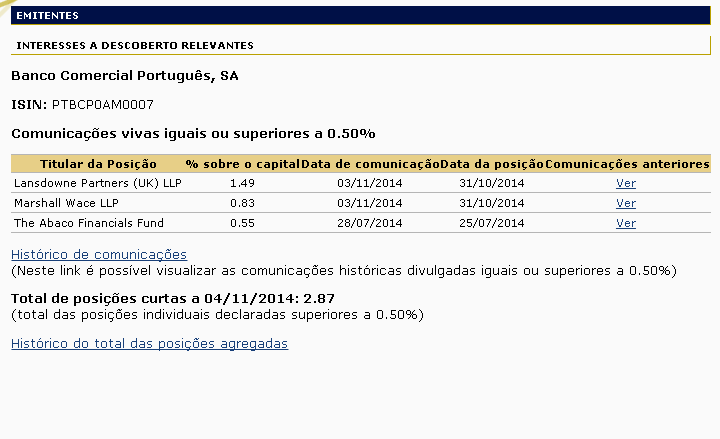
Task: Click the Neste link é possível note
Action: [344, 270]
